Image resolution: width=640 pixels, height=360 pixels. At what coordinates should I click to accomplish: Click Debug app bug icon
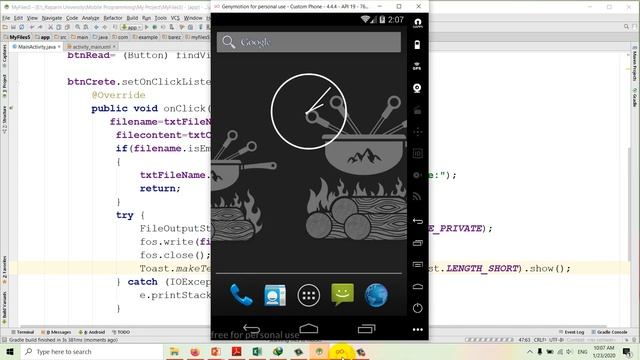155,27
